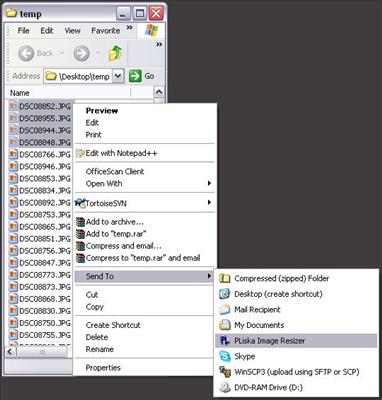The height and width of the screenshot is (400, 382).
Task: Click the Compressed (zipped) Folder icon
Action: [x=225, y=278]
